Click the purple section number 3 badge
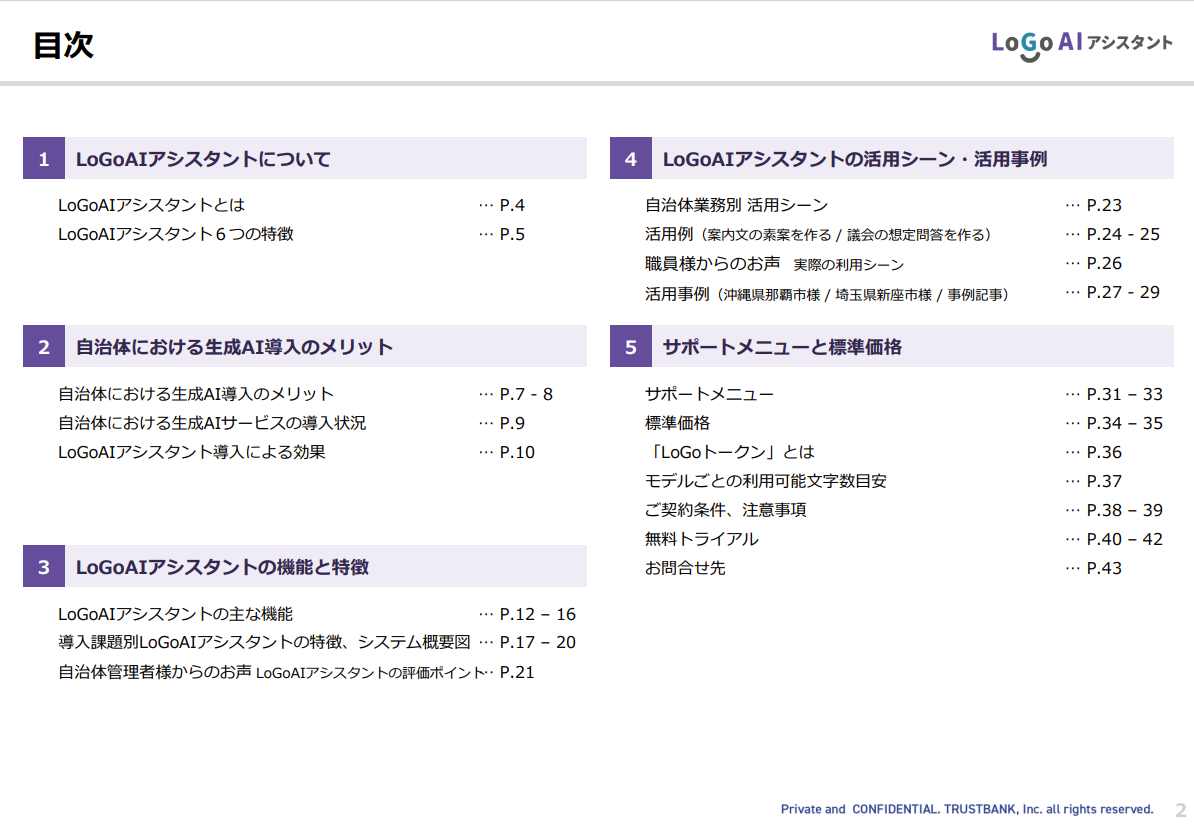Image resolution: width=1194 pixels, height=828 pixels. click(x=44, y=567)
